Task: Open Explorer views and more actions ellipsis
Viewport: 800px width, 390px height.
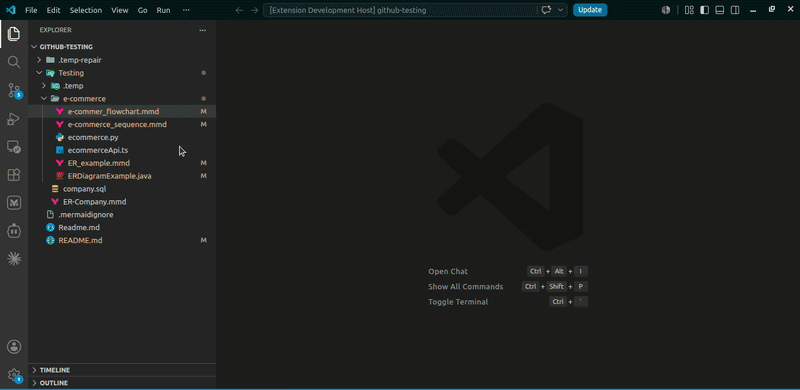Action: tap(203, 30)
